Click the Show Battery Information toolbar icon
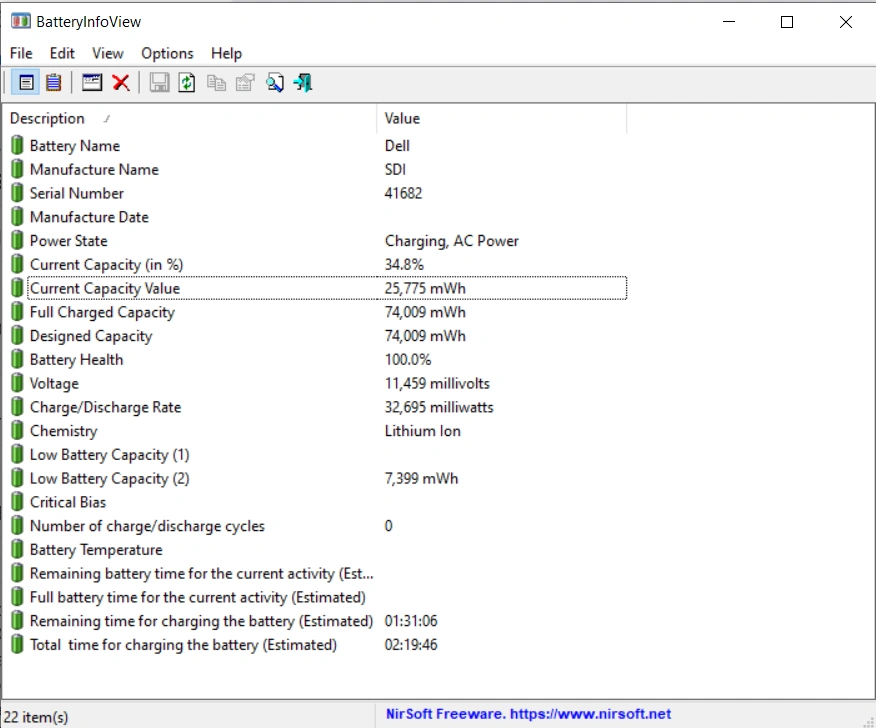 pyautogui.click(x=26, y=83)
